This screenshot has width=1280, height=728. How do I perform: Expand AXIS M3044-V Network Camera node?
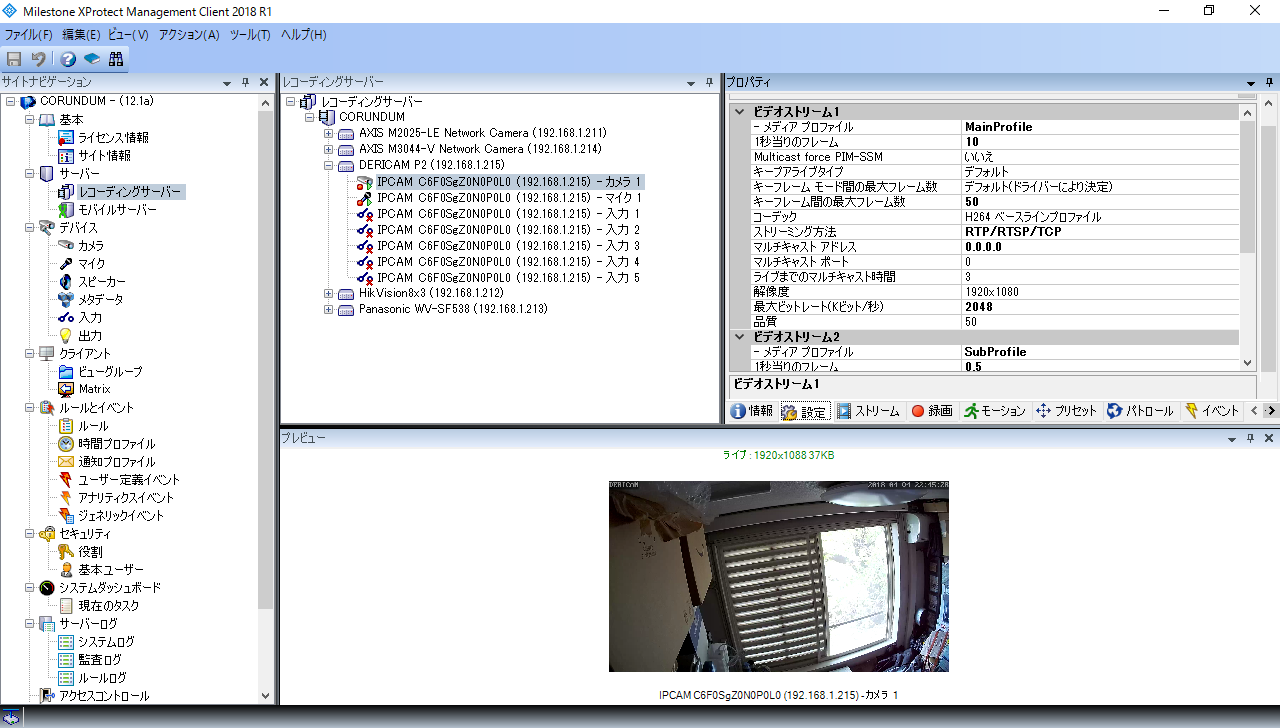pyautogui.click(x=328, y=149)
